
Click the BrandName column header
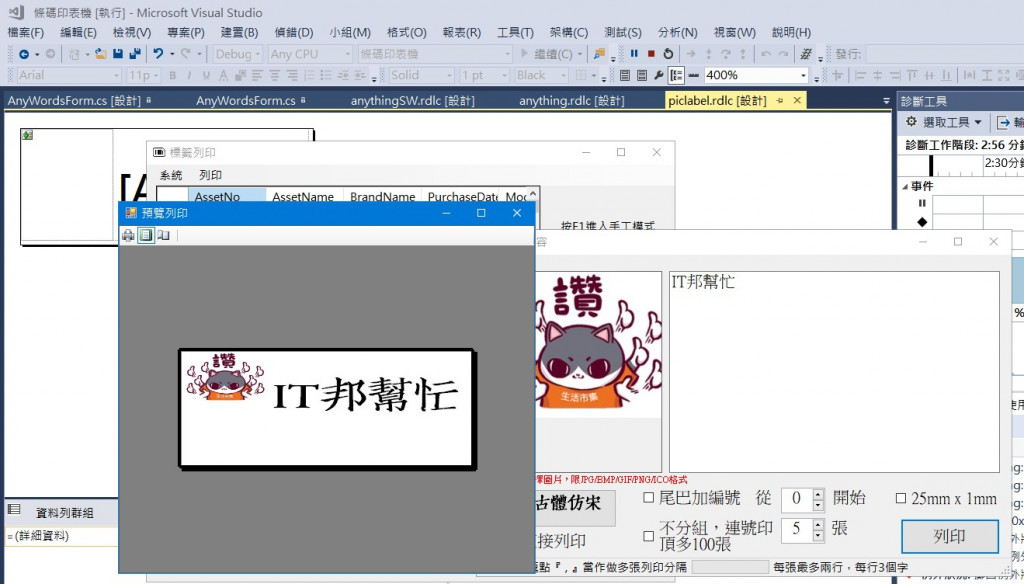coord(383,197)
